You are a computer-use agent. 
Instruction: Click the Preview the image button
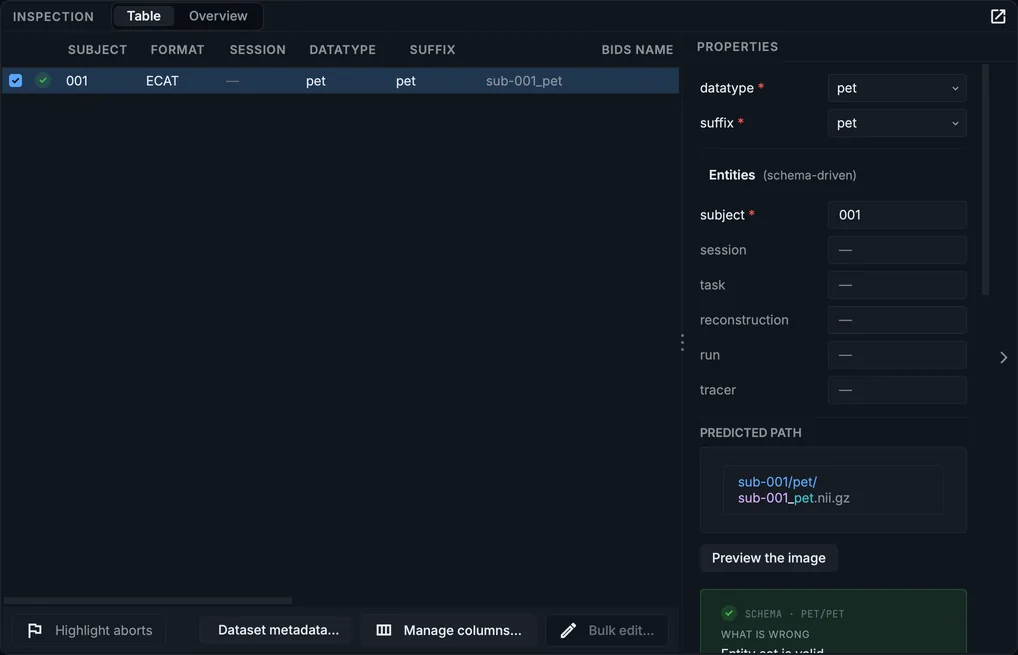pos(769,558)
